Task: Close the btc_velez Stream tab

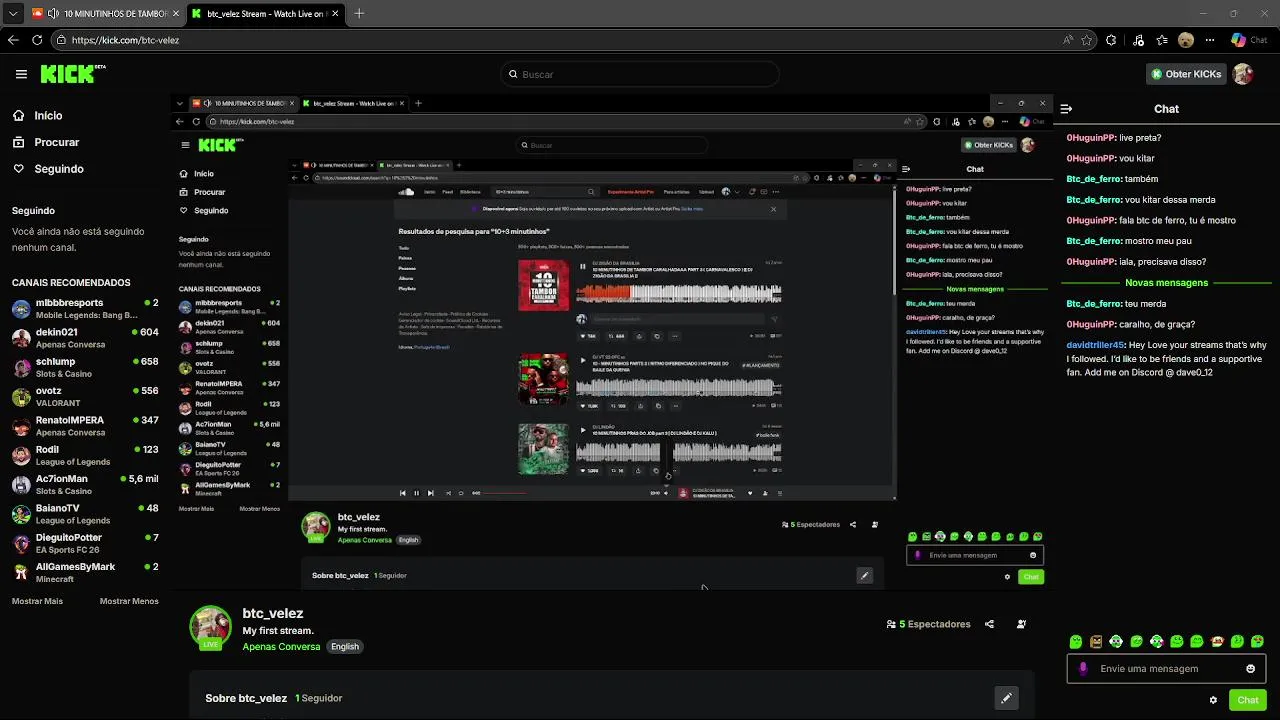Action: point(334,14)
